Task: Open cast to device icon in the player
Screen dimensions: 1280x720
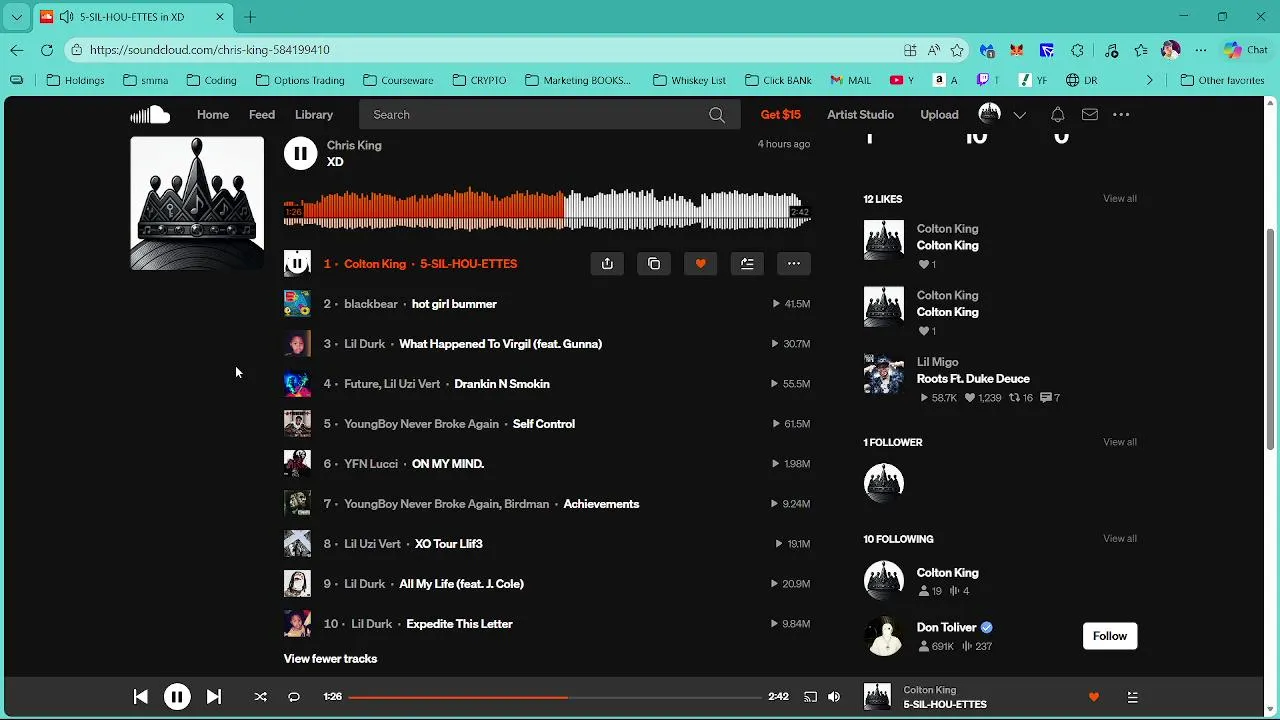Action: [810, 697]
